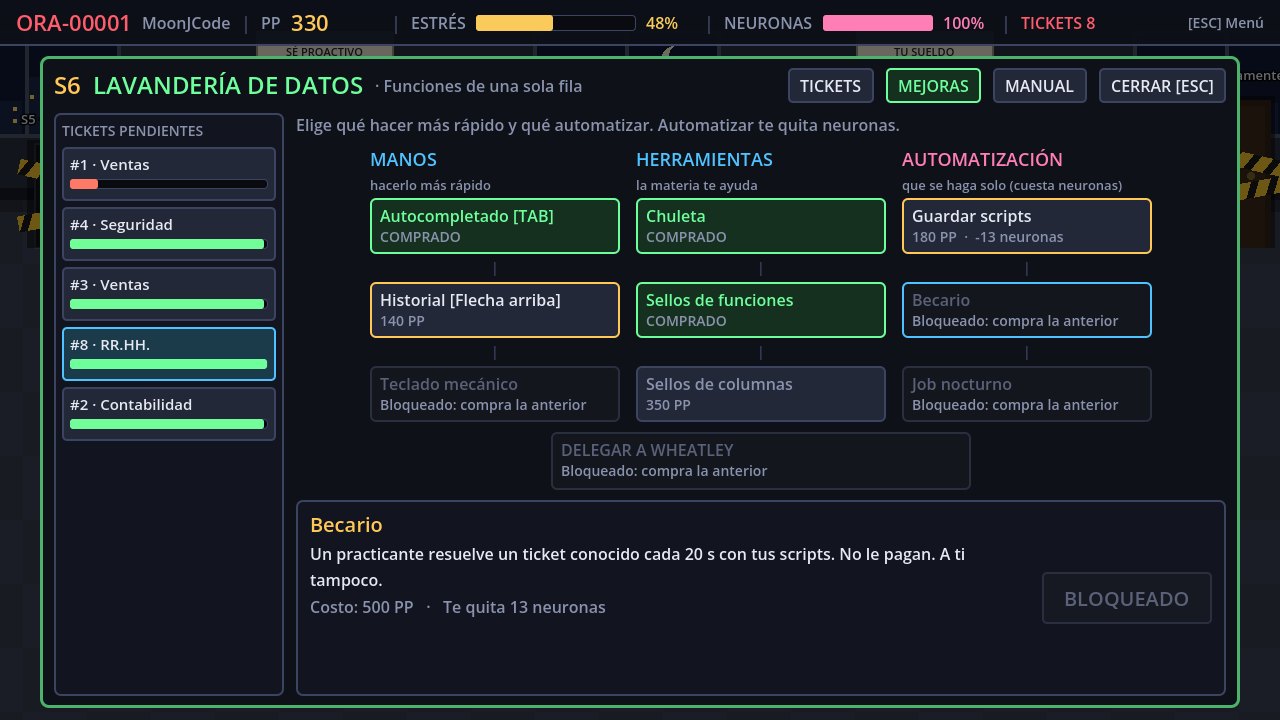Screen dimensions: 1280x720
Task: Click the ESTRÉS progress bar
Action: [555, 23]
